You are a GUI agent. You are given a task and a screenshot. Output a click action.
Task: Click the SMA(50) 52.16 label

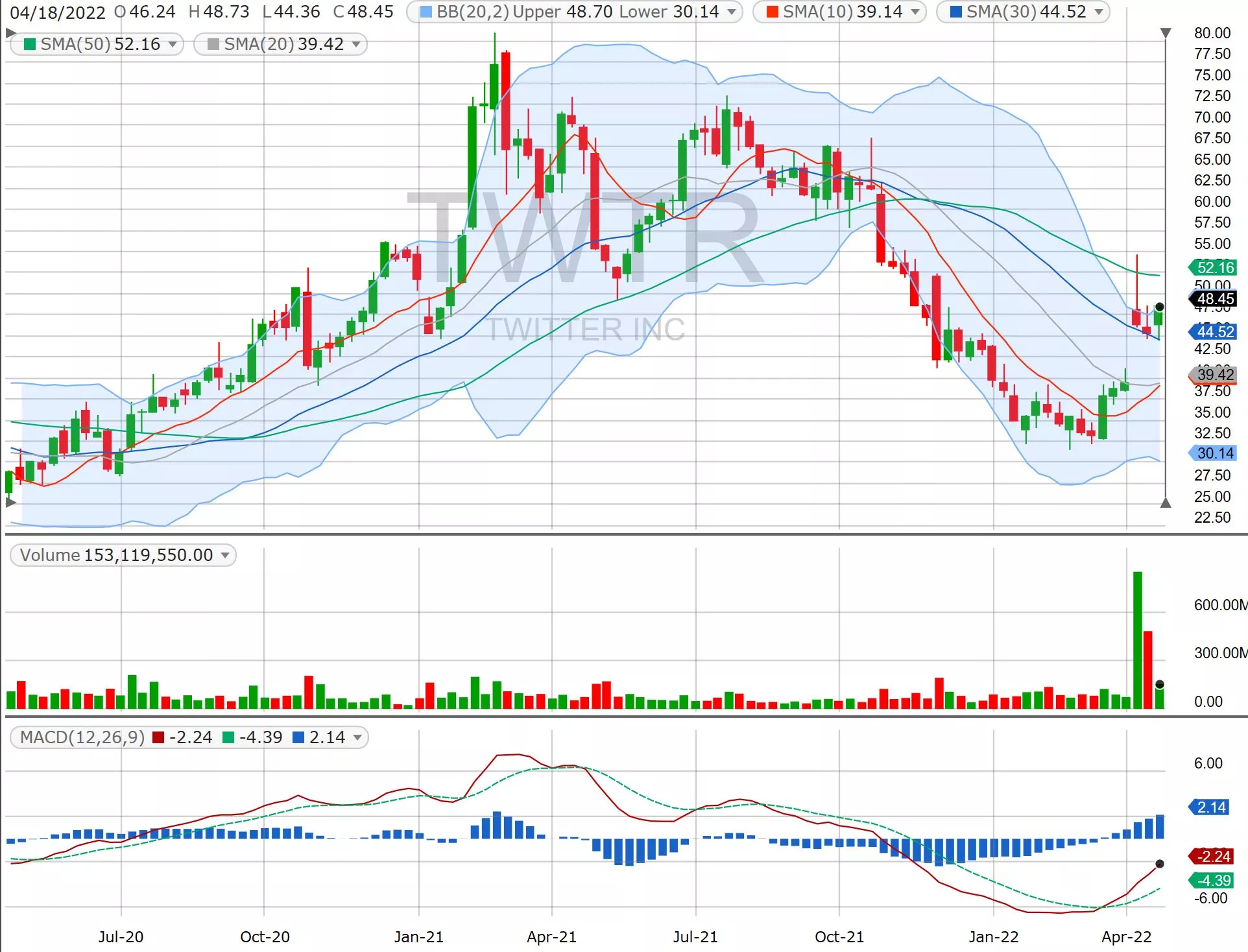pos(101,44)
